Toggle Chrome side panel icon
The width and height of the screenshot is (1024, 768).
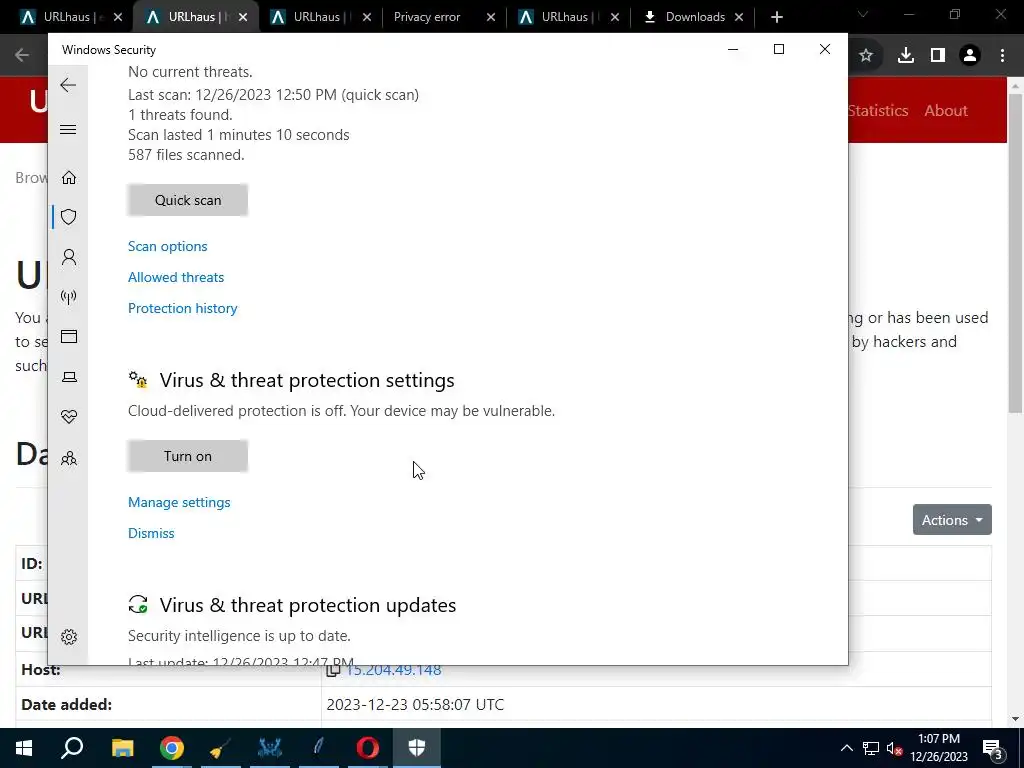[x=938, y=56]
